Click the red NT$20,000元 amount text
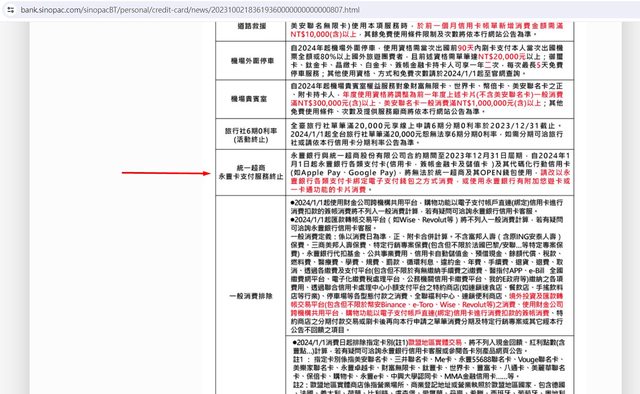This screenshot has width=640, height=394. coord(502,56)
